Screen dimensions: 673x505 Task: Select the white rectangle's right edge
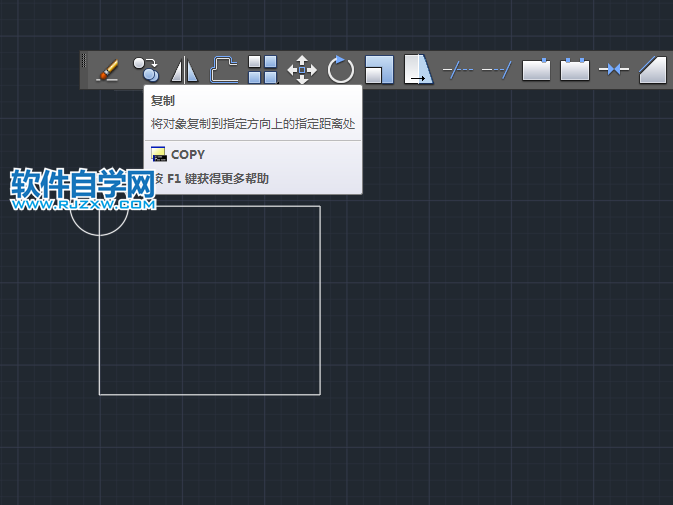point(320,300)
